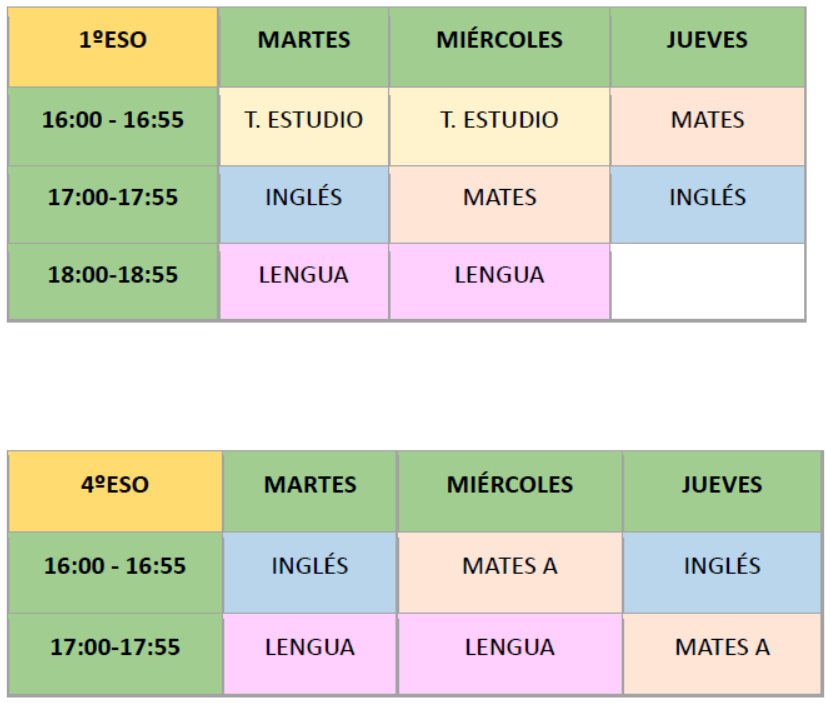The width and height of the screenshot is (827, 703).
Task: Click the 1ºESO header cell
Action: point(113,41)
